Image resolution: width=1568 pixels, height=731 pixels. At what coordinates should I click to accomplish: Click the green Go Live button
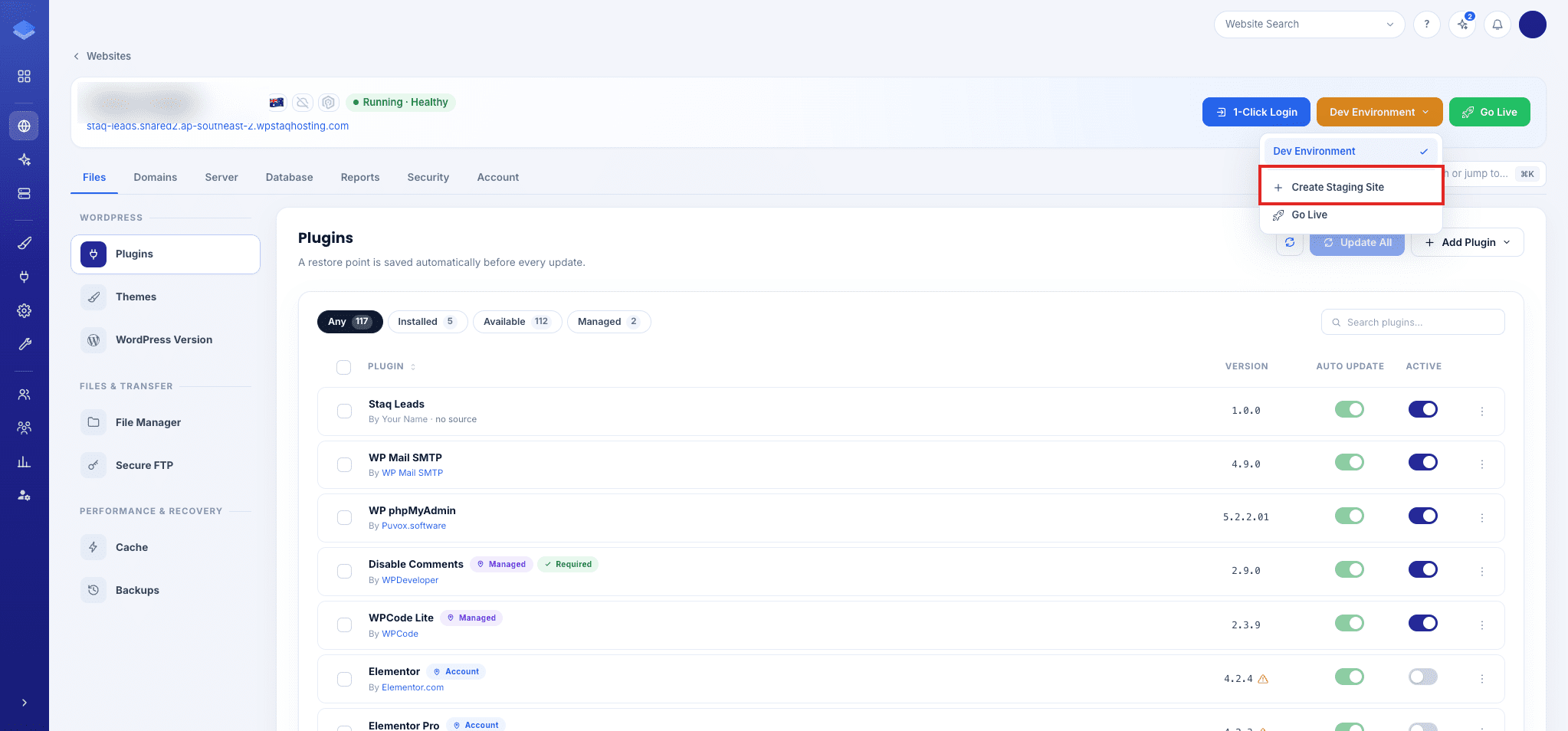click(x=1489, y=112)
